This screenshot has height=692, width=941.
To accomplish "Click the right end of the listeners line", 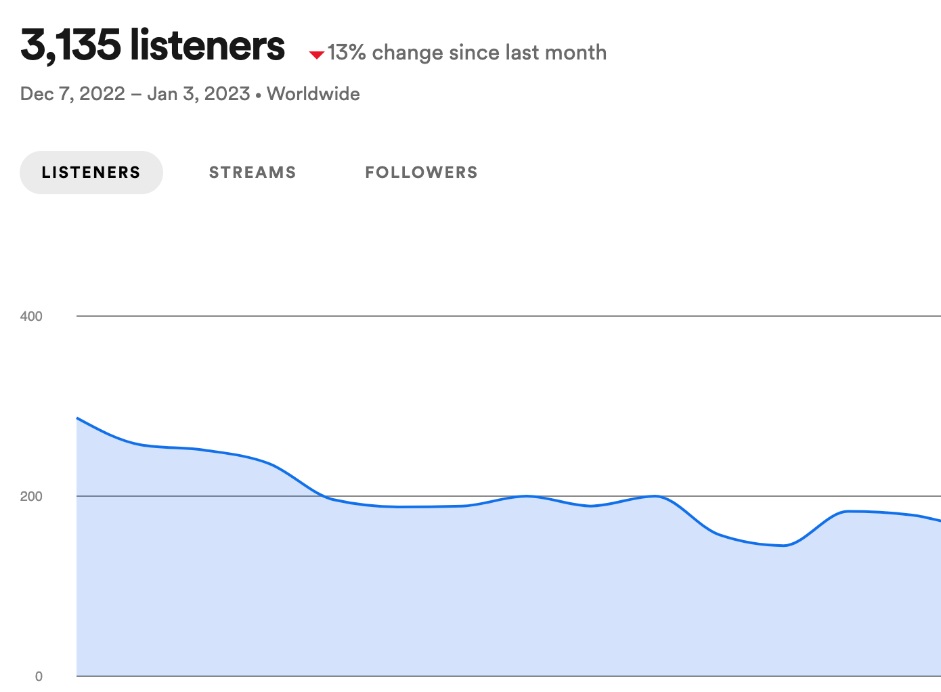I will click(939, 520).
